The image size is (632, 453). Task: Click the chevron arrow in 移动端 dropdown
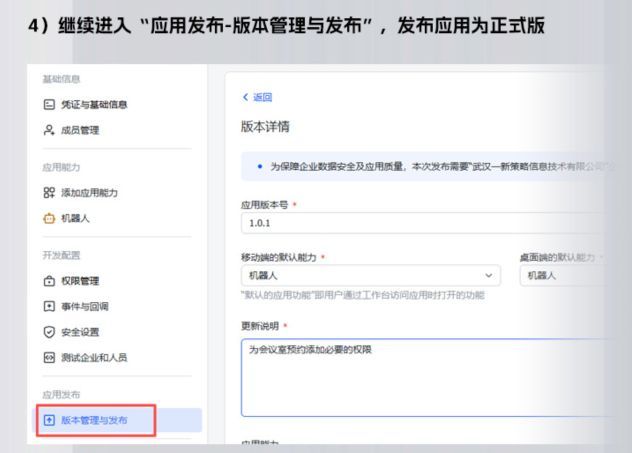(x=489, y=275)
